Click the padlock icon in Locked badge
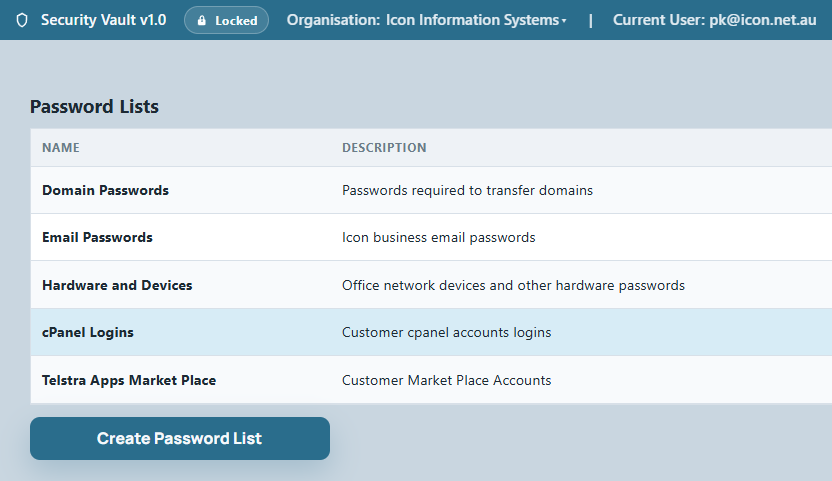The height and width of the screenshot is (481, 832). pos(201,21)
